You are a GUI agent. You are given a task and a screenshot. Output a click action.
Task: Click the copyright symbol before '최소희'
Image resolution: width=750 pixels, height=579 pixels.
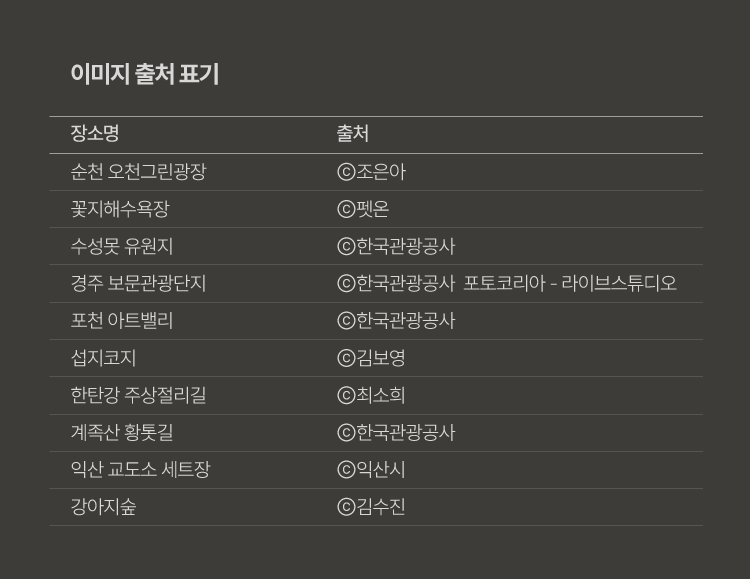(346, 395)
